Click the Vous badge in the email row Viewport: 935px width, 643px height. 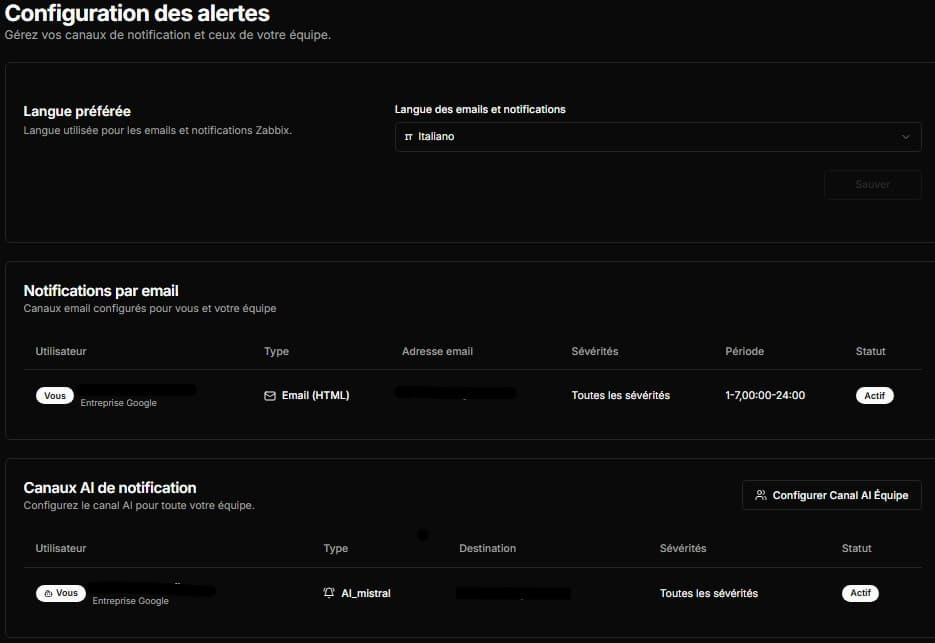point(54,394)
